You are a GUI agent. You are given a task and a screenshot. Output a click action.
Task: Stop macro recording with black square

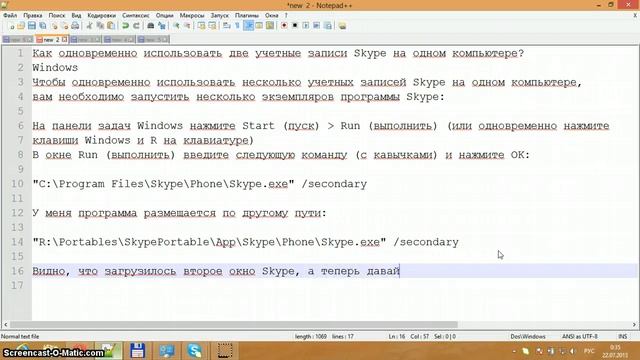295,26
